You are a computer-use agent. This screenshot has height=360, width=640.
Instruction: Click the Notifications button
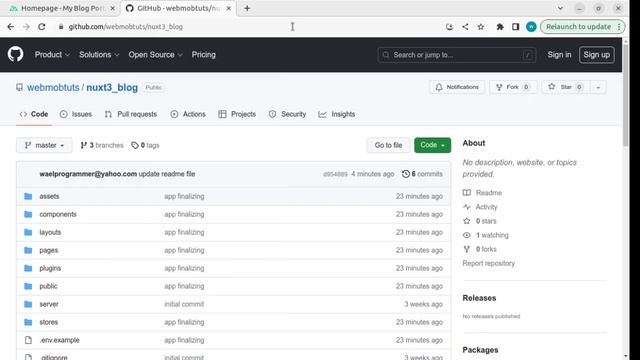(457, 87)
